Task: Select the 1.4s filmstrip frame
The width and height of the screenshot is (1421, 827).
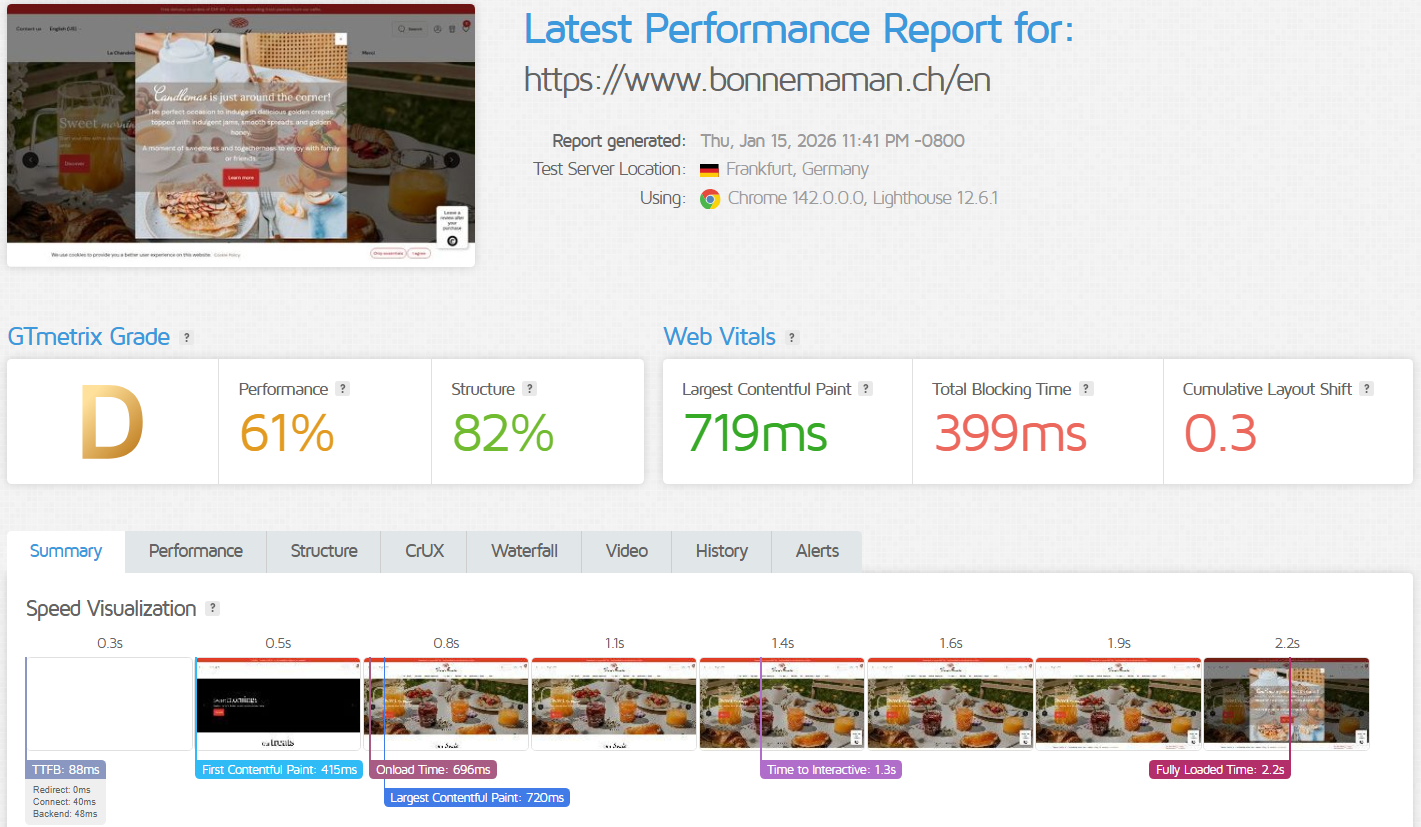Action: pos(782,704)
